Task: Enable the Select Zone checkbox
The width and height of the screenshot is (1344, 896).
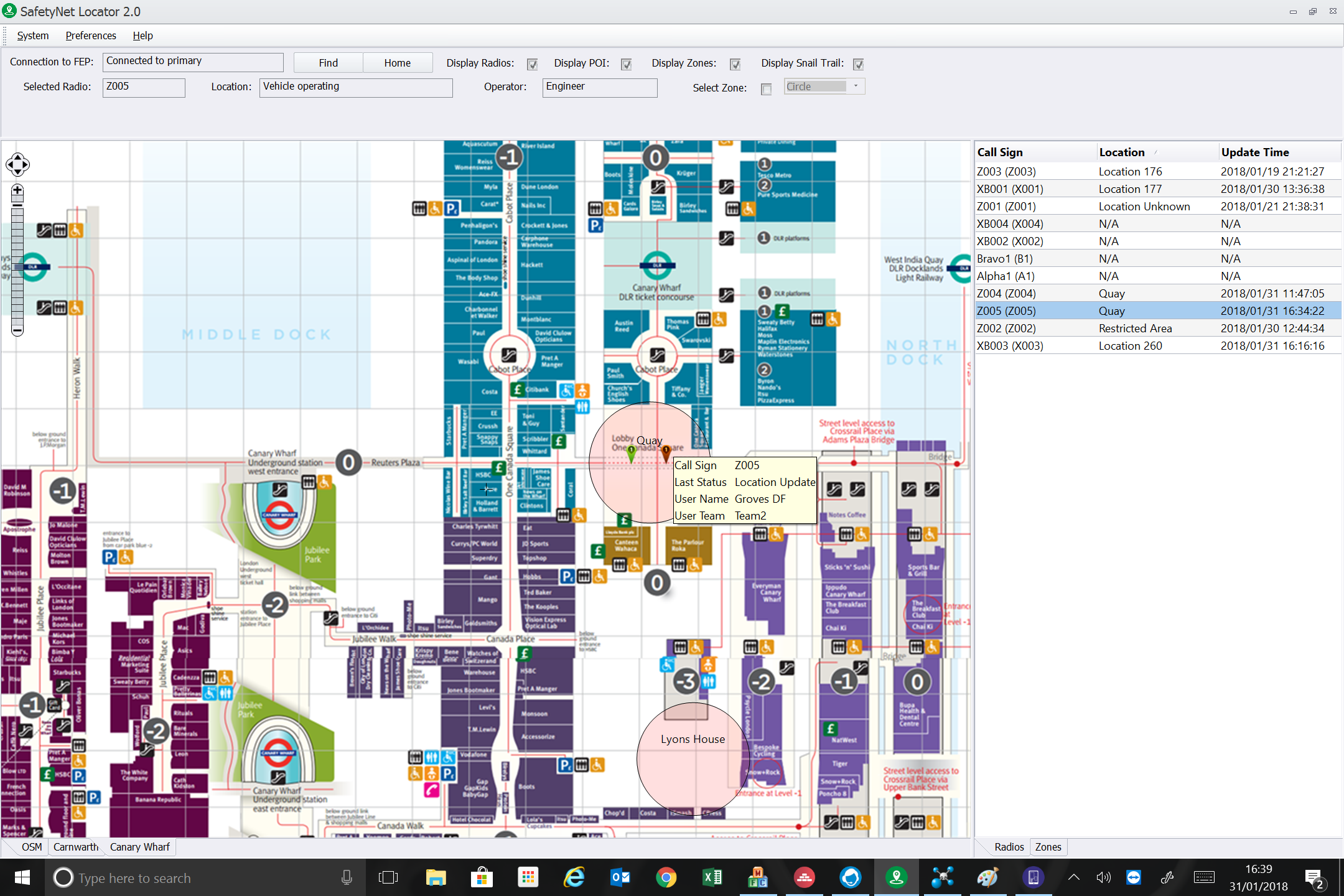Action: tap(767, 89)
